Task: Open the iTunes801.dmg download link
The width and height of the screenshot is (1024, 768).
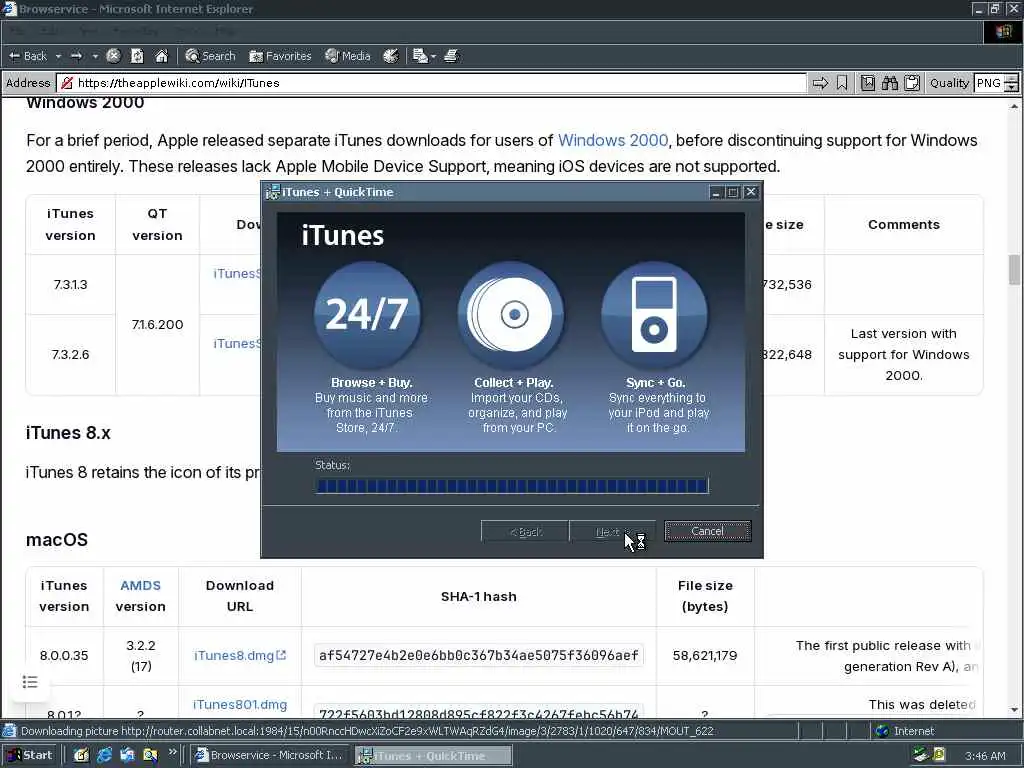Action: (x=240, y=705)
